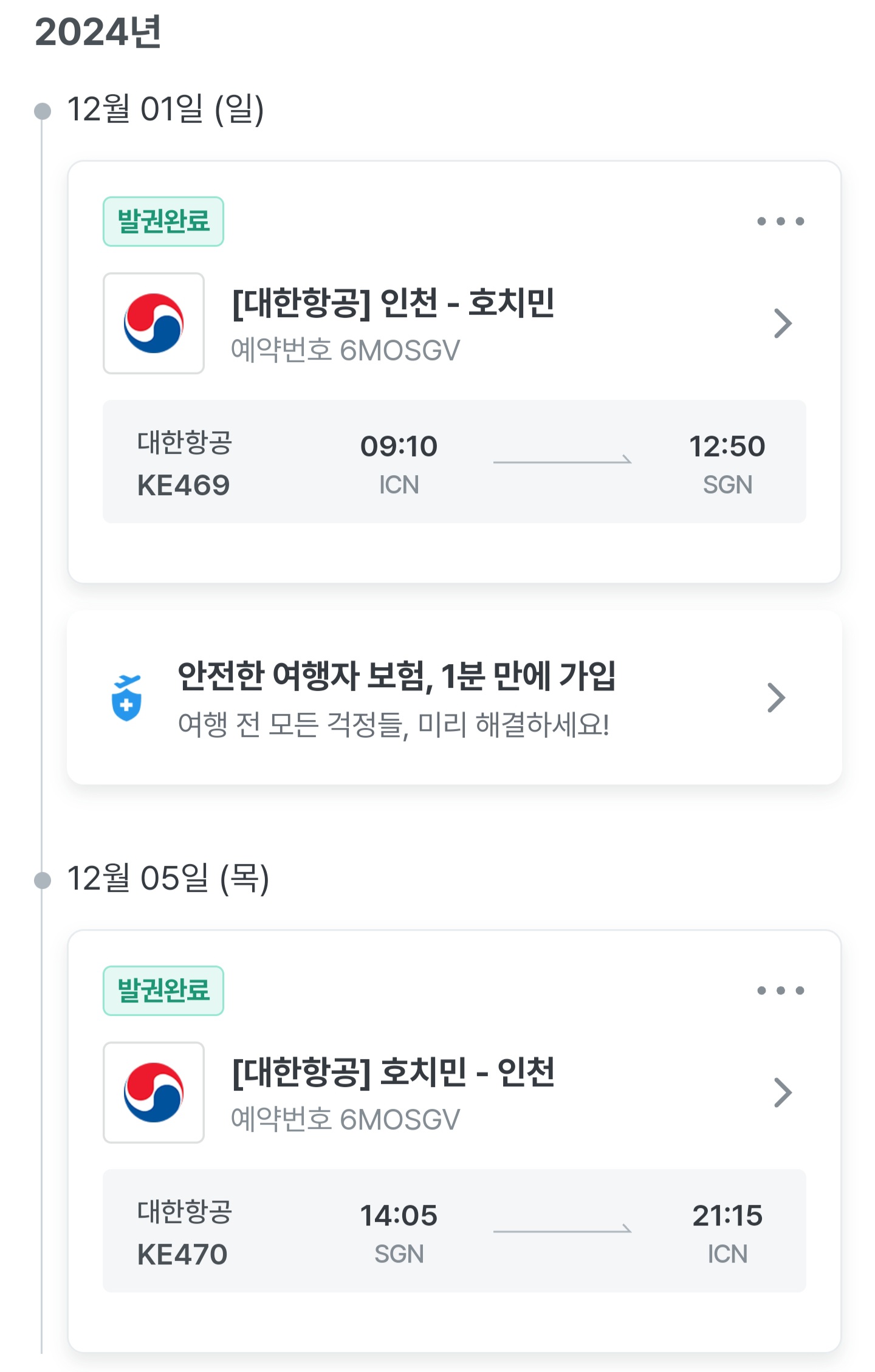Screen dimensions: 875x1372
Task: Tap the 12월 01일 (일) date header
Action: pyautogui.click(x=165, y=109)
